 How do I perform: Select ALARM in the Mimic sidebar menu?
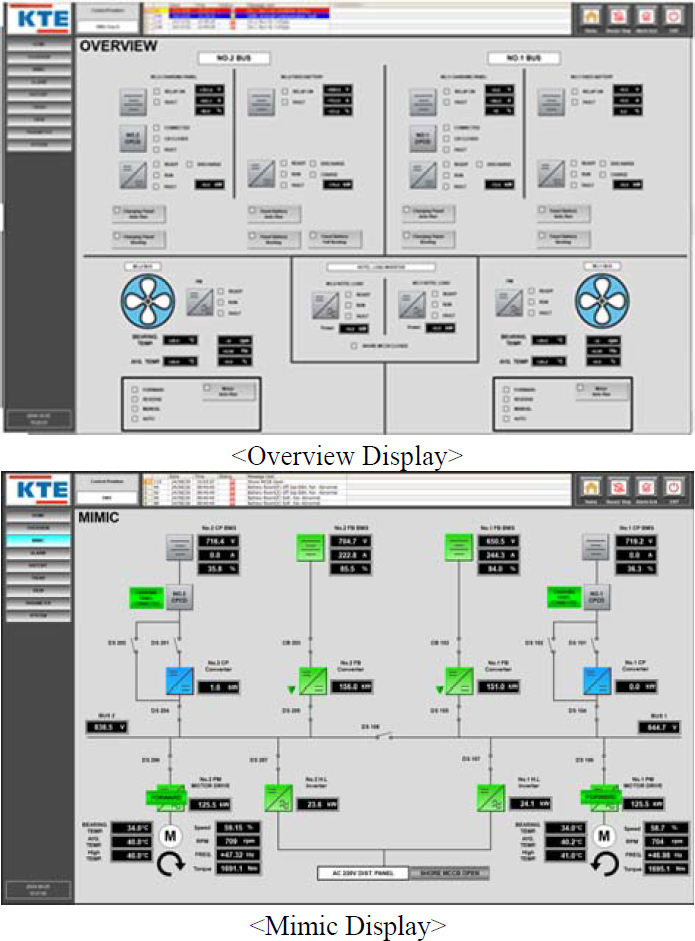click(38, 551)
